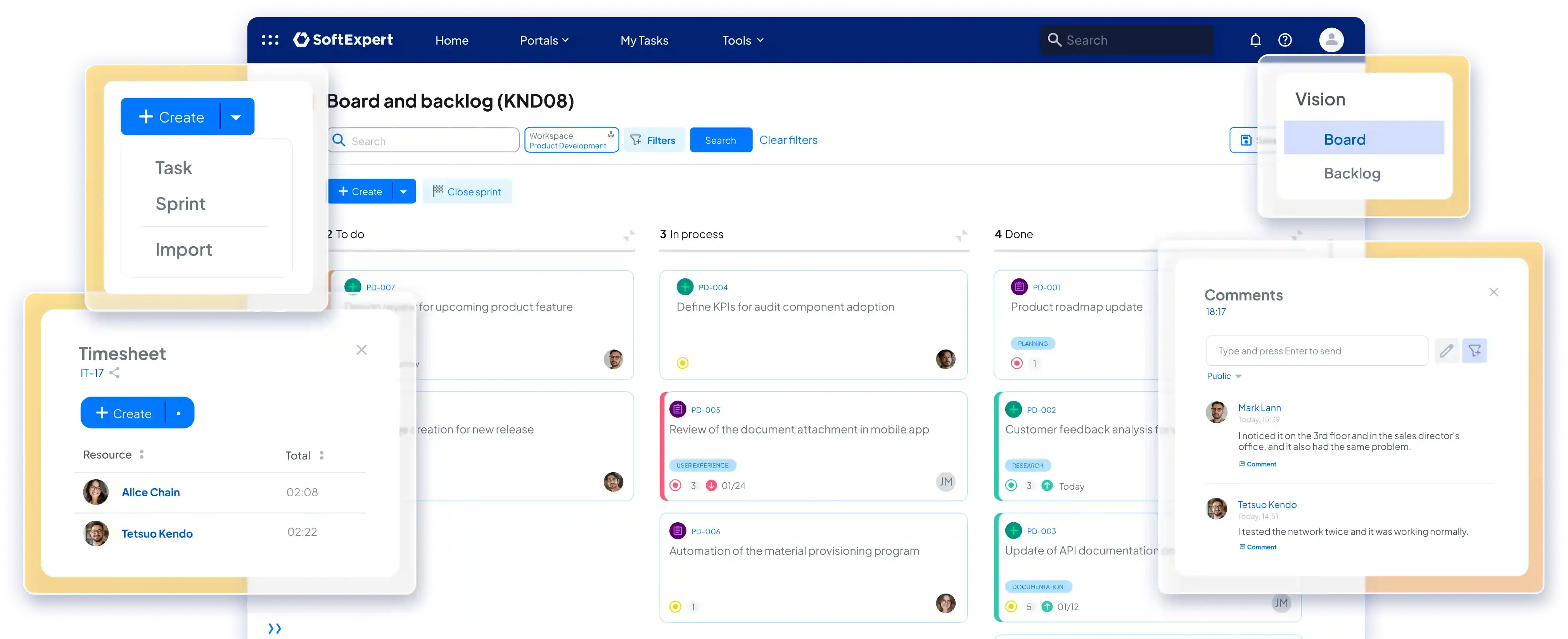
Task: Open the user profile avatar
Action: point(1331,40)
